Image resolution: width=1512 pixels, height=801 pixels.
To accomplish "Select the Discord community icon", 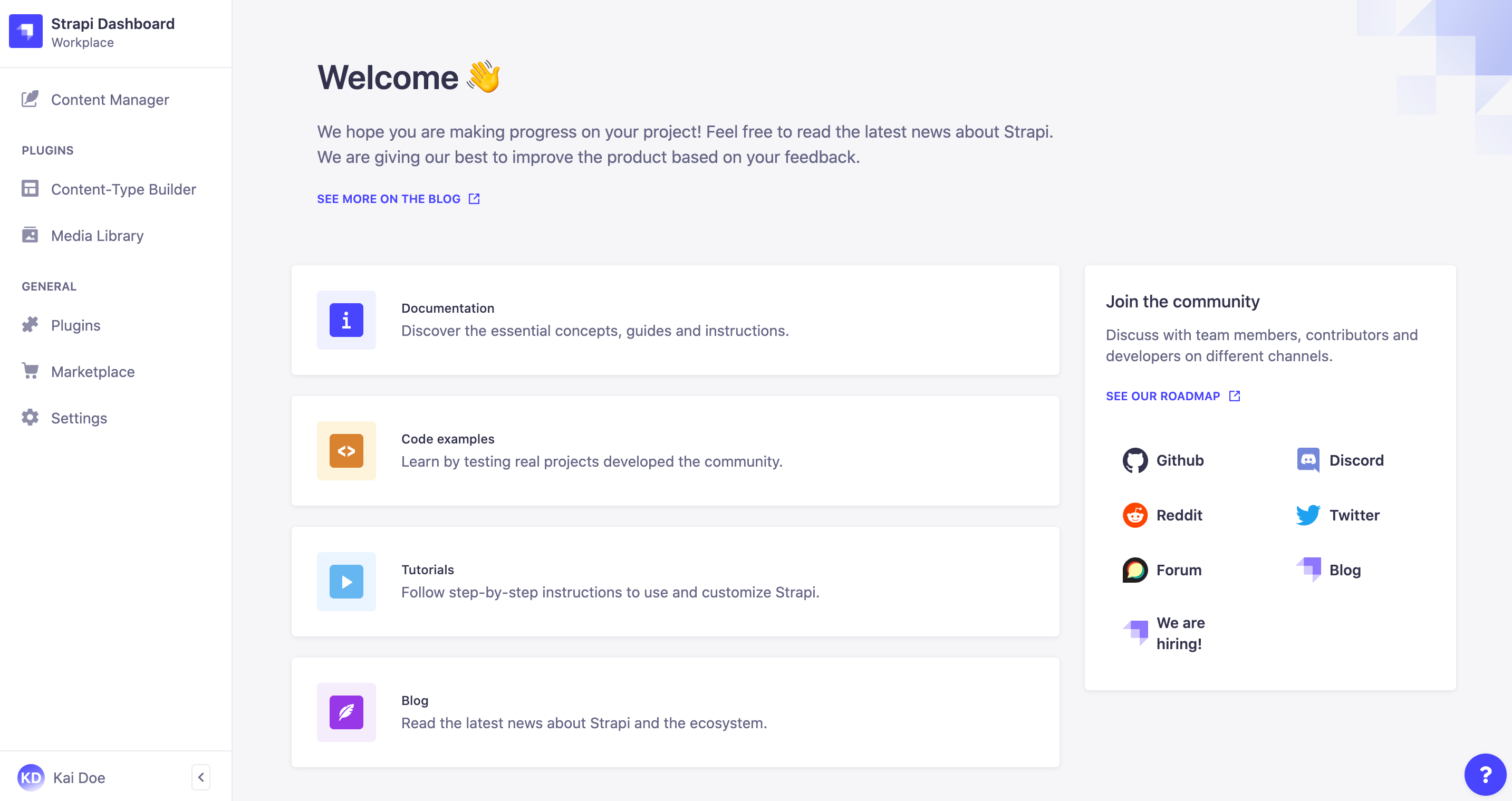I will (x=1309, y=460).
